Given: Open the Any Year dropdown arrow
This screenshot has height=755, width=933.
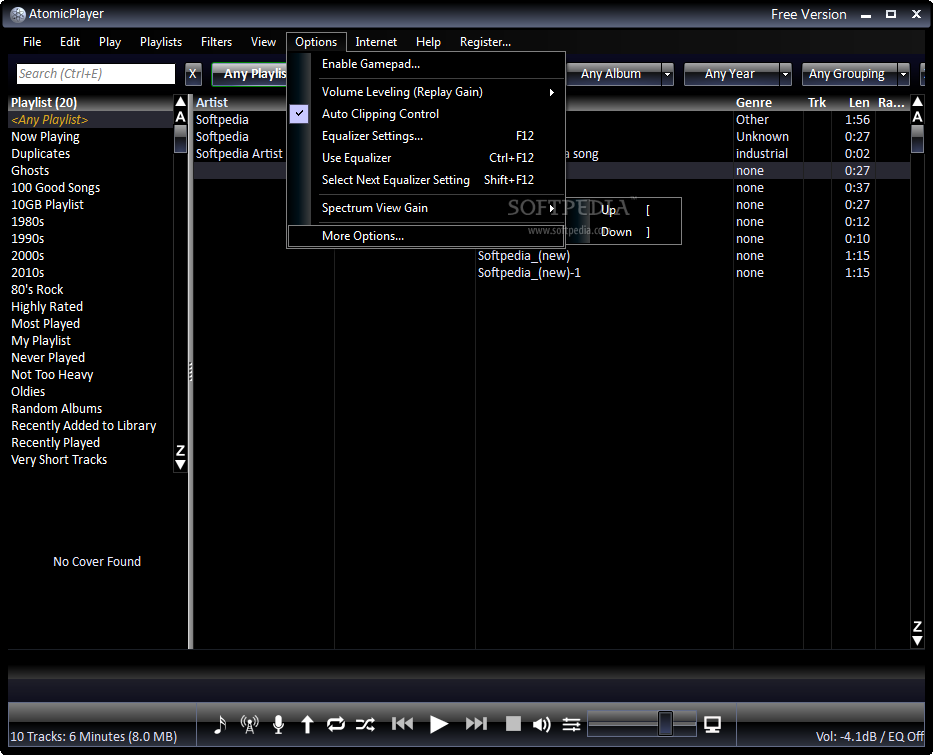Looking at the screenshot, I should 785,74.
